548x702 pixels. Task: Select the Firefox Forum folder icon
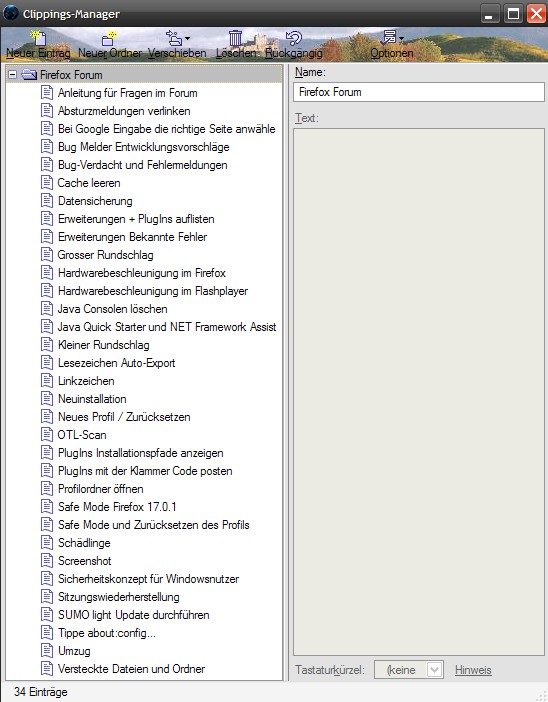[29, 75]
